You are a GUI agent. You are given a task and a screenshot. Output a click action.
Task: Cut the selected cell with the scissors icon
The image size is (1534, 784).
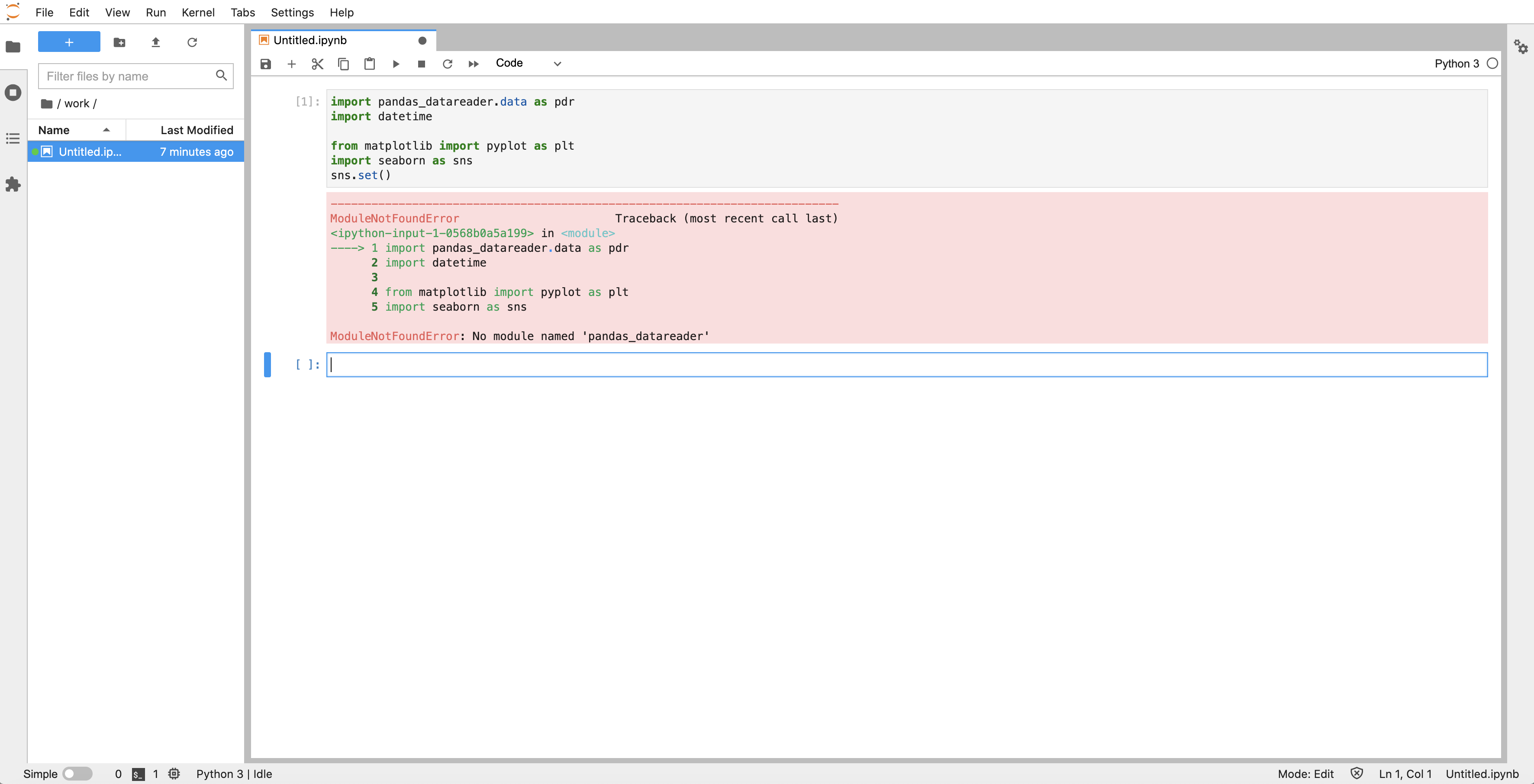317,64
